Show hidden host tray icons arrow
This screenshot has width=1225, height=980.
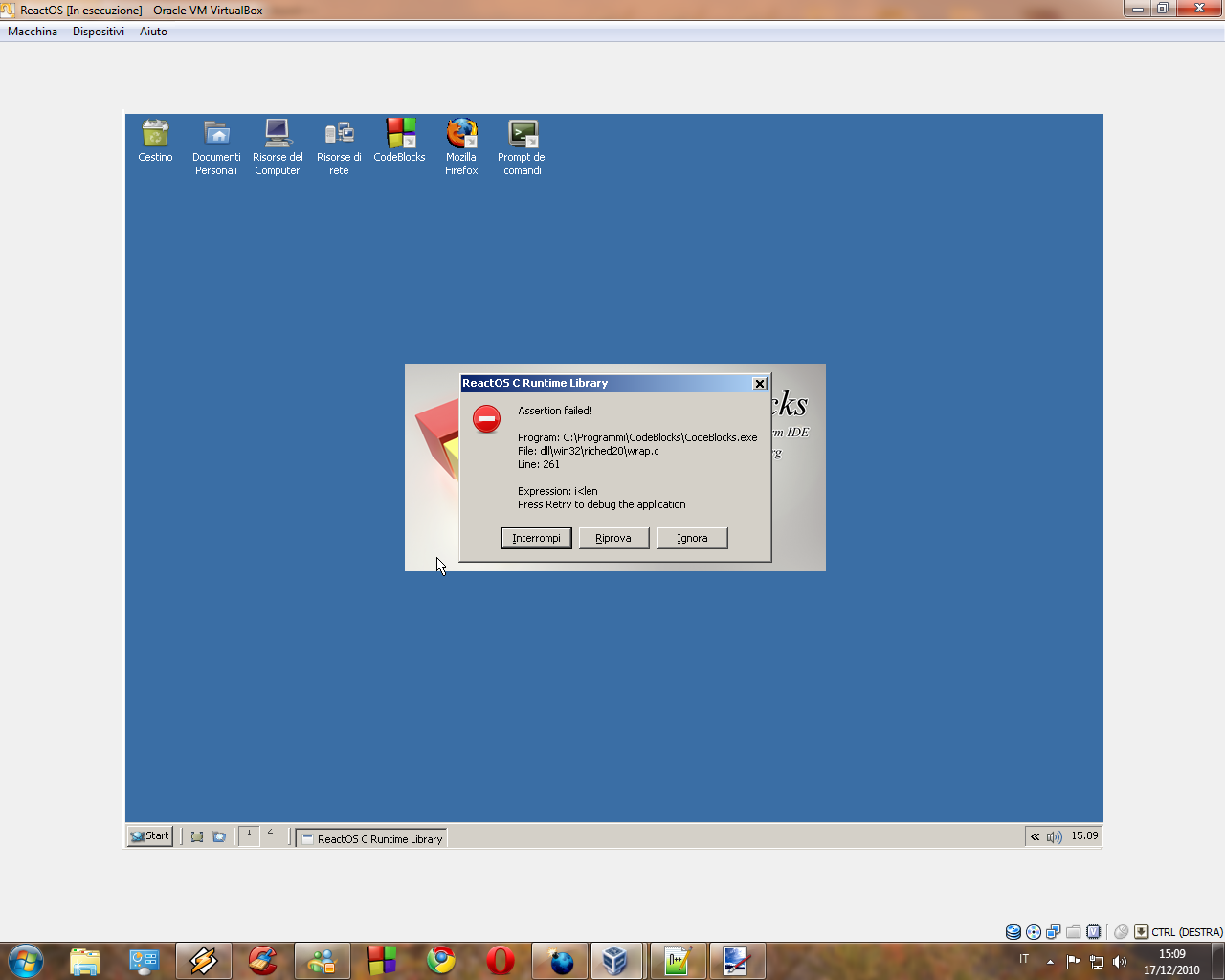tap(1050, 961)
